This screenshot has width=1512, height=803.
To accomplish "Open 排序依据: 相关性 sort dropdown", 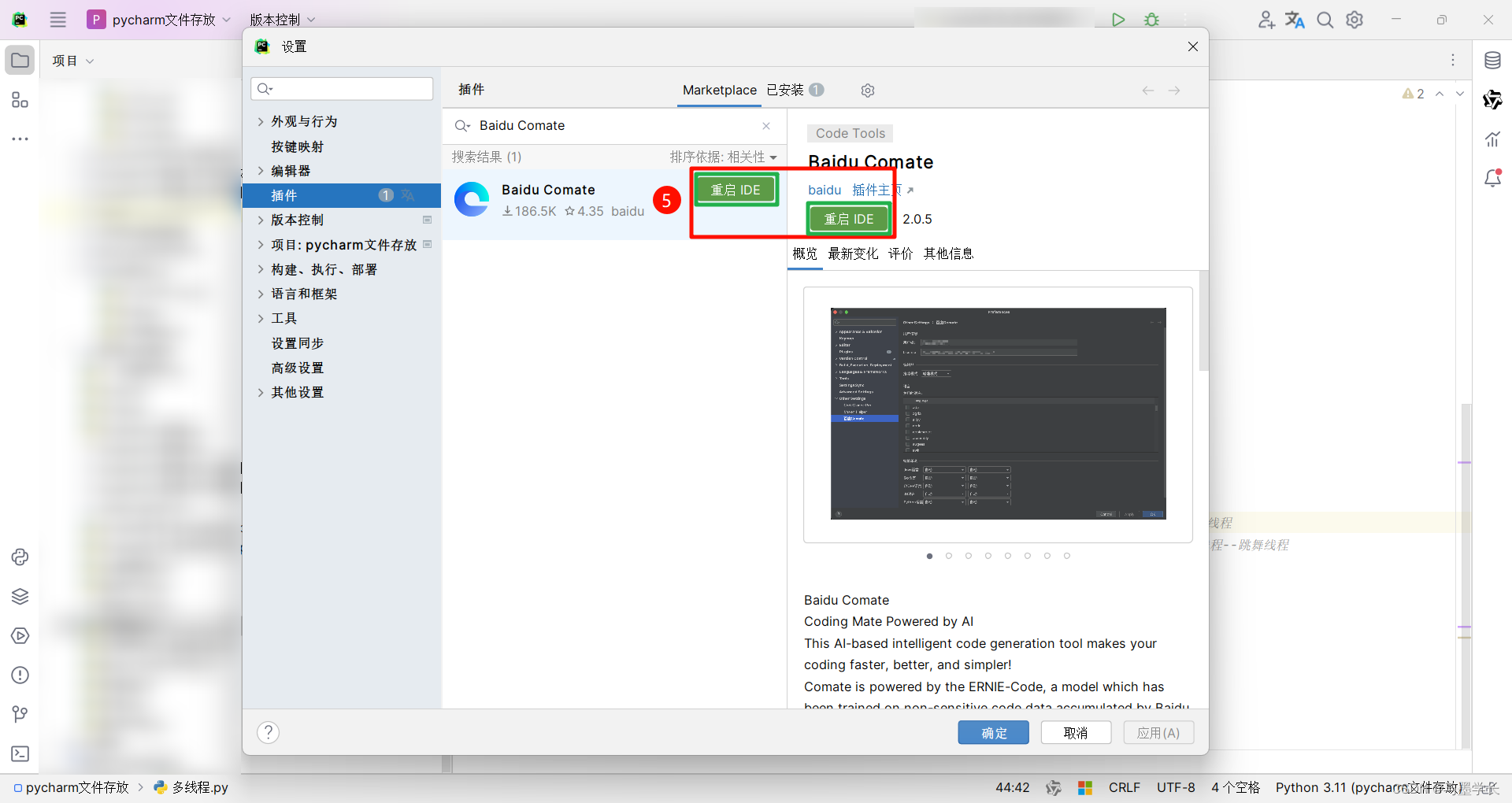I will pos(724,157).
